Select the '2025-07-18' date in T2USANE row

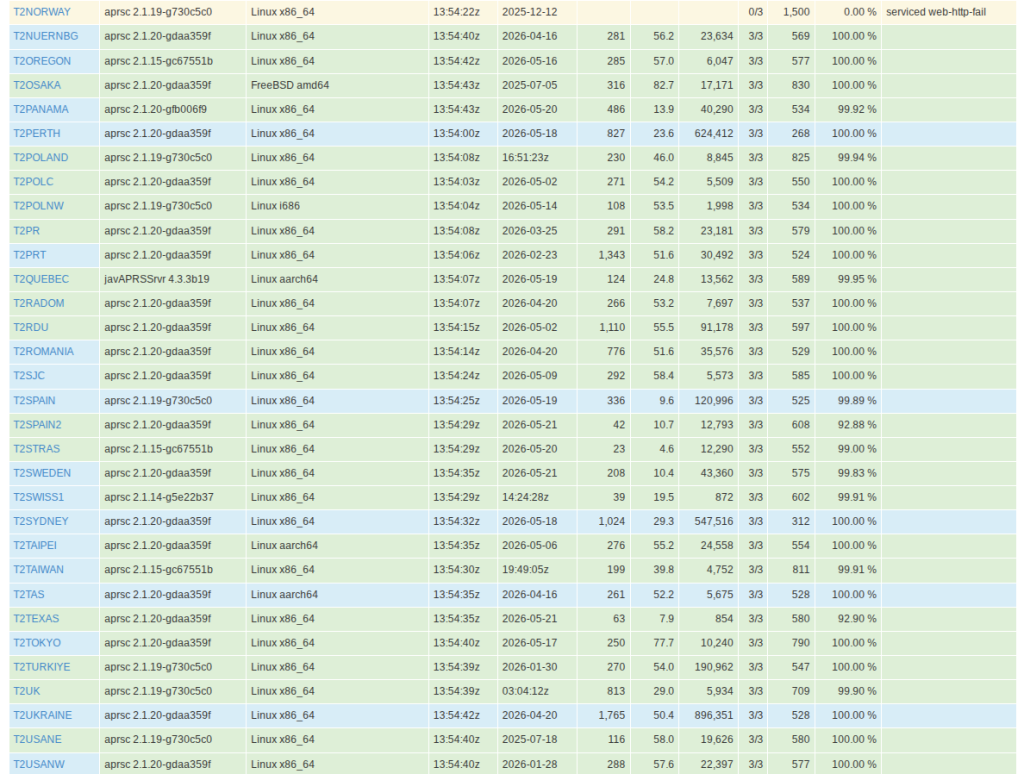pos(530,739)
